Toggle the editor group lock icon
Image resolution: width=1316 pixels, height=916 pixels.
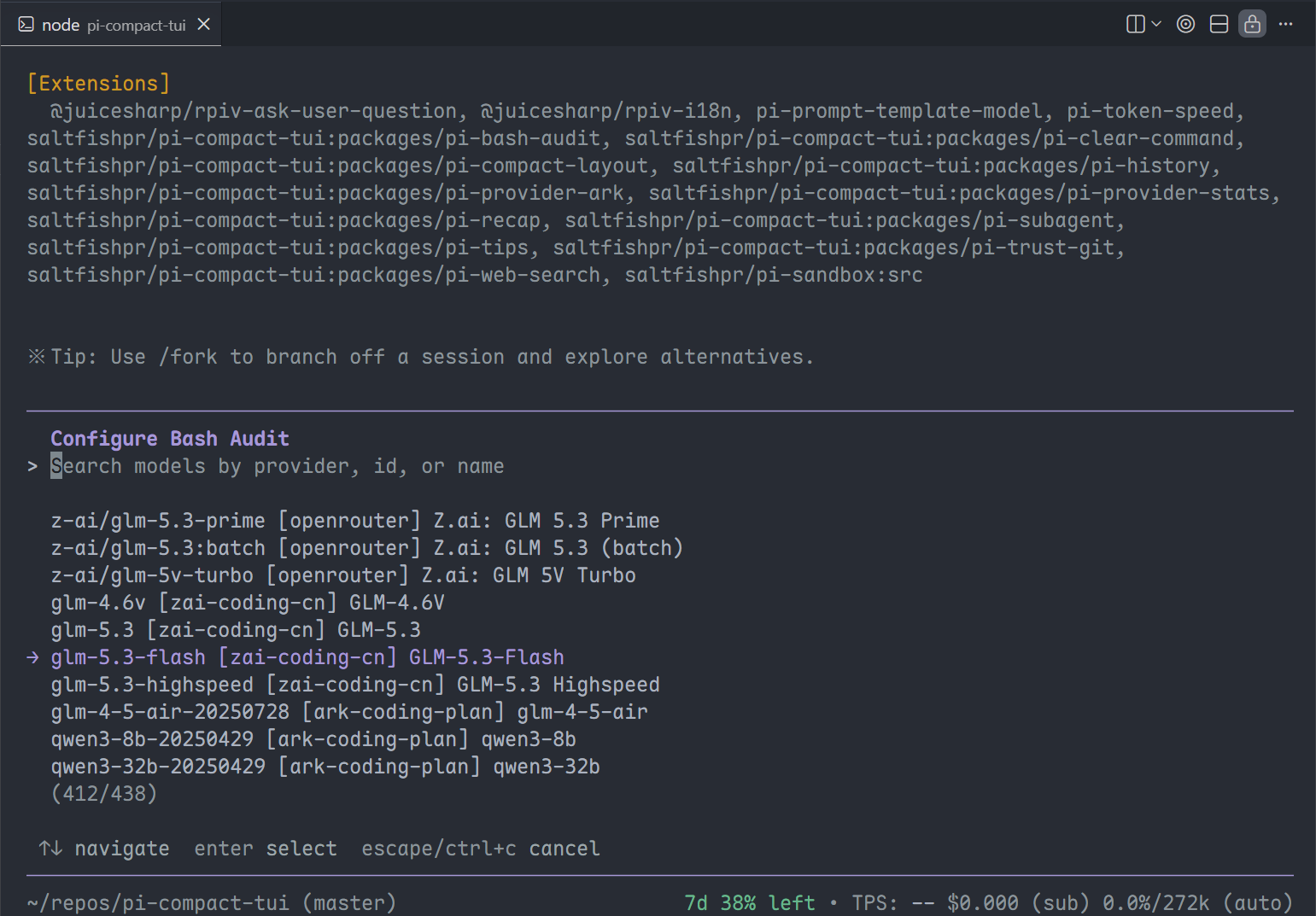1252,24
